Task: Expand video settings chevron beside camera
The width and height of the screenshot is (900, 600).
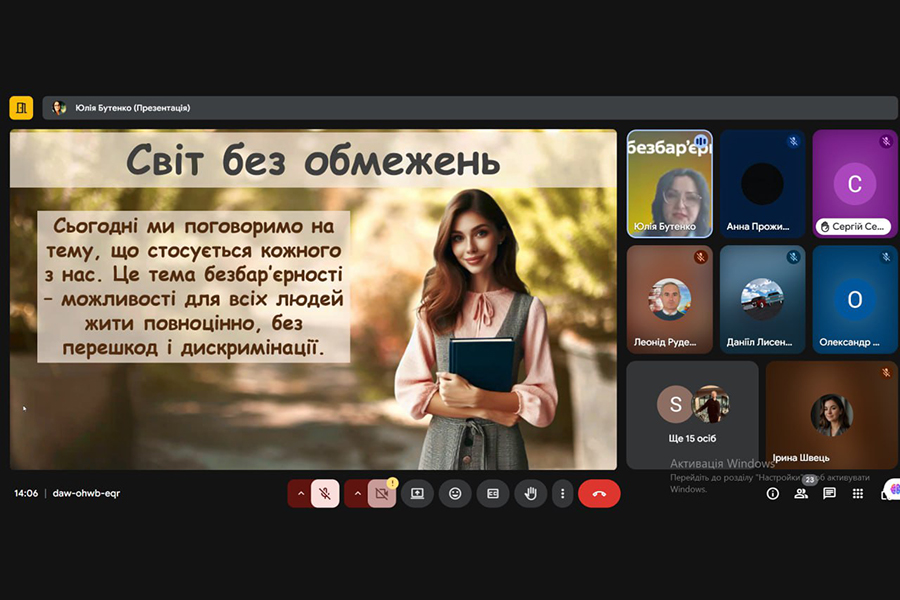Action: pyautogui.click(x=357, y=493)
